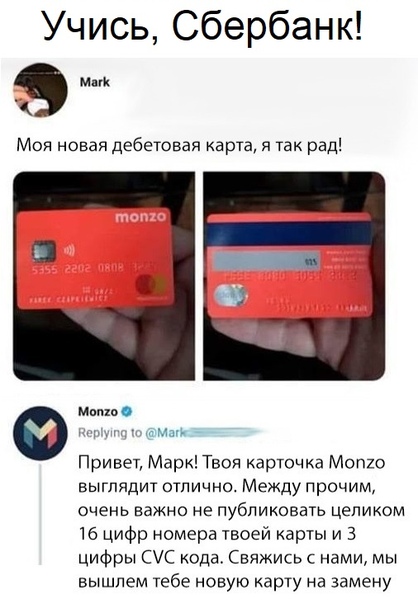
Task: Click the signature strip showing the CVC
Action: click(x=267, y=259)
